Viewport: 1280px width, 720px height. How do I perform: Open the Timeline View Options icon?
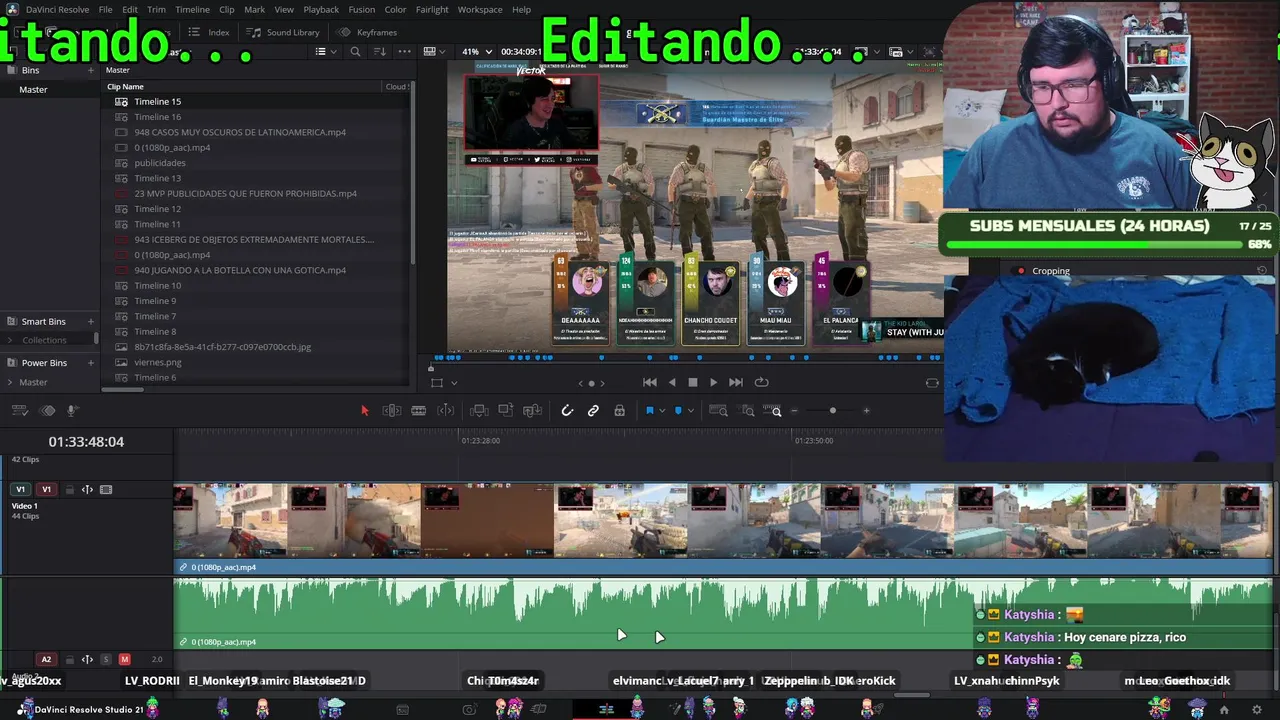click(x=20, y=411)
